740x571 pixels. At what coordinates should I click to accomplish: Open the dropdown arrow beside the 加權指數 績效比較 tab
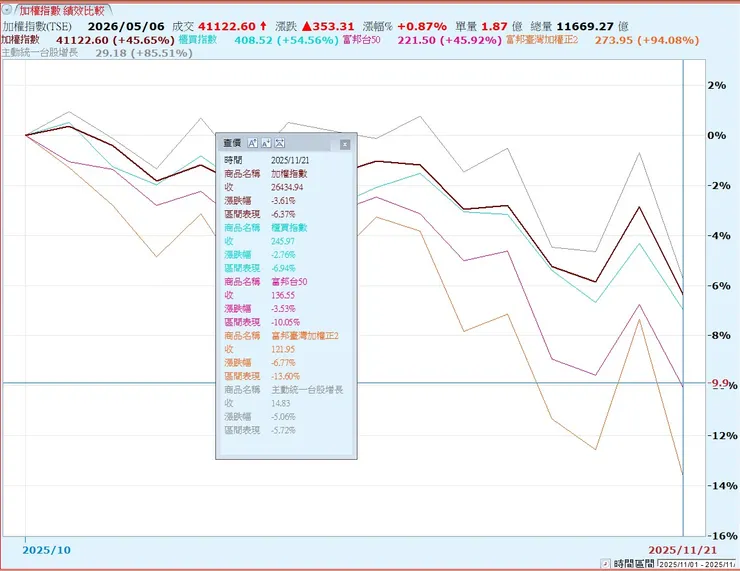coord(7,9)
